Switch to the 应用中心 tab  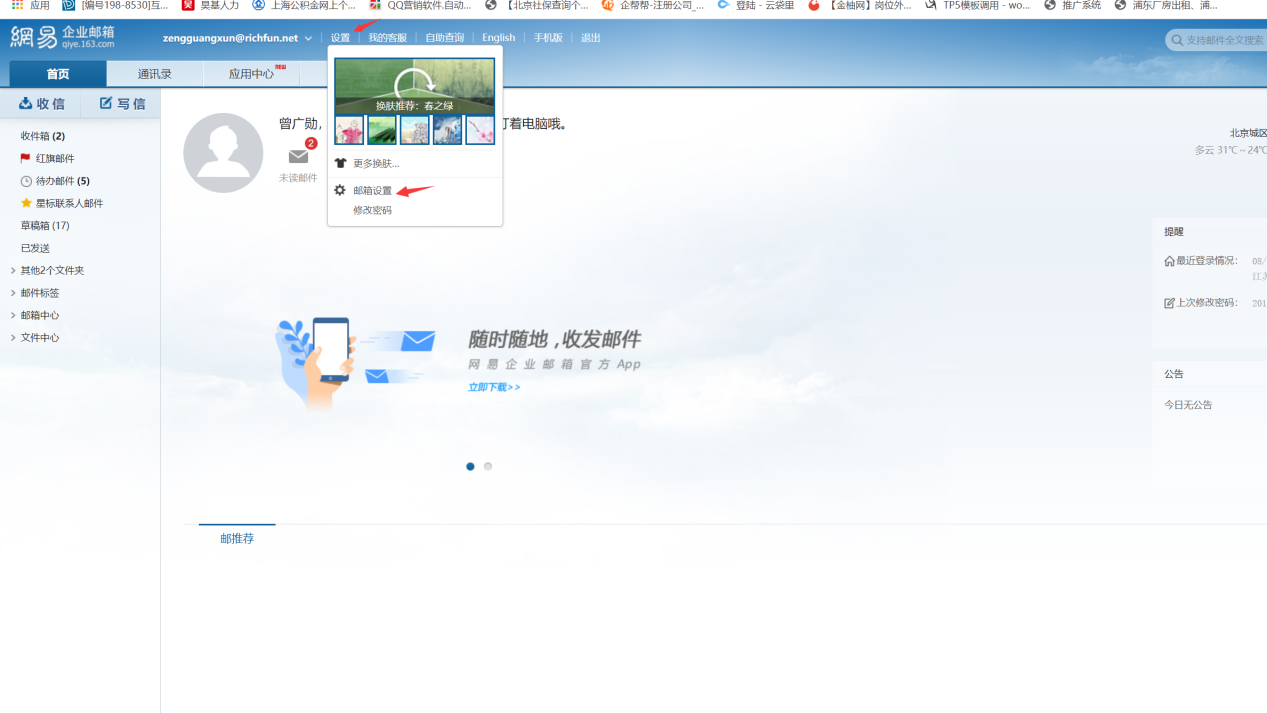click(x=251, y=74)
